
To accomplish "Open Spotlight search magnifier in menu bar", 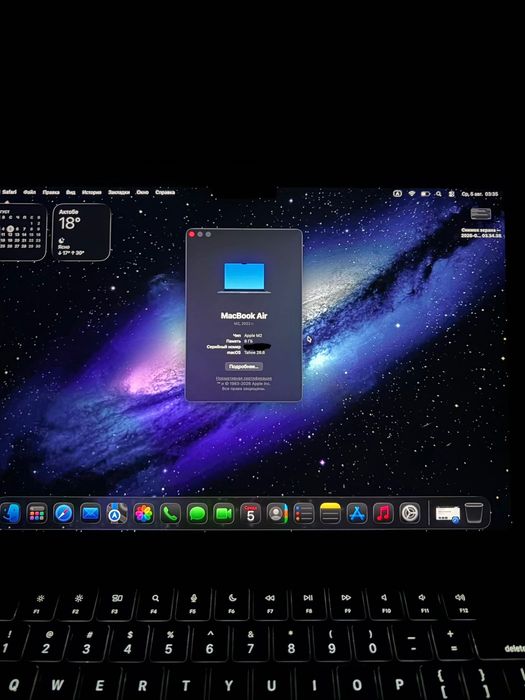I will (438, 194).
